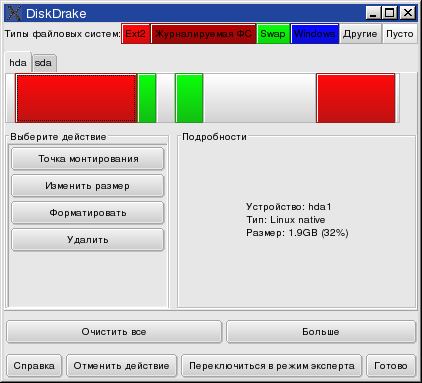Select the Ext2 filesystem type button
The height and width of the screenshot is (383, 422).
pos(136,34)
